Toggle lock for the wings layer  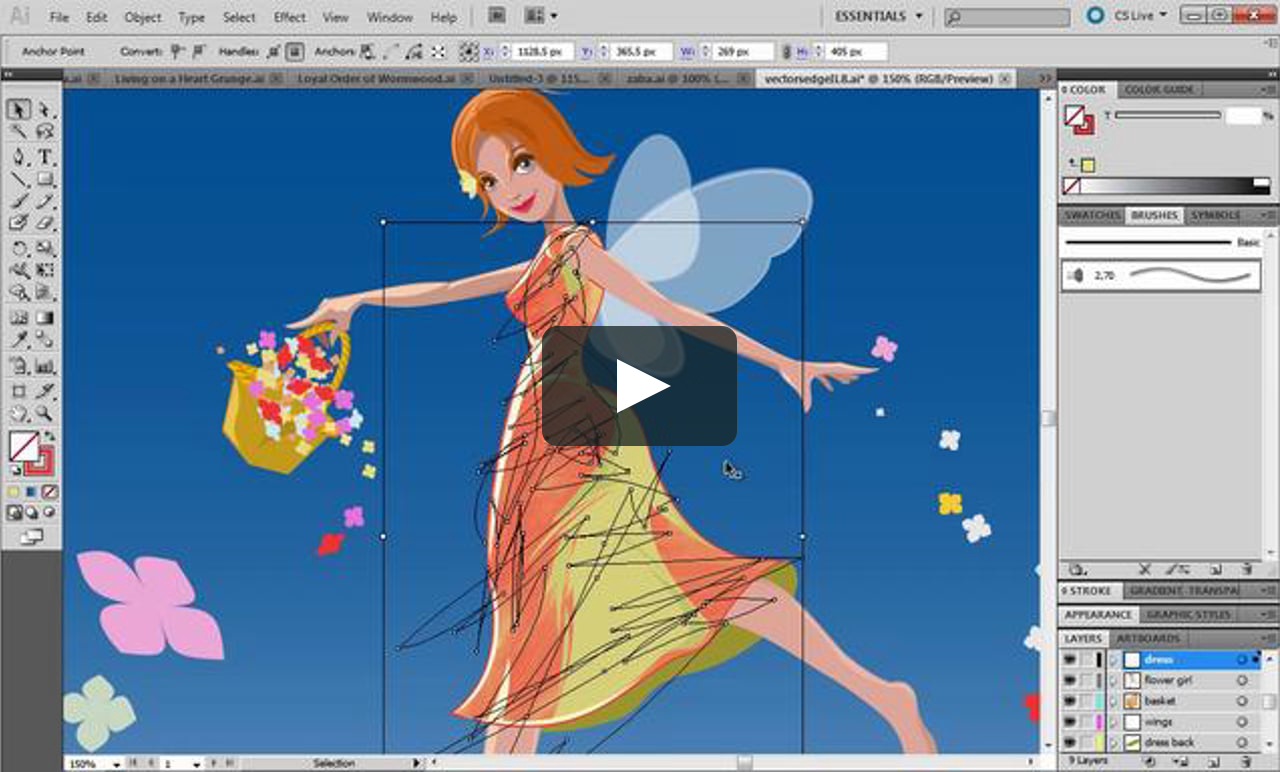click(x=1086, y=722)
